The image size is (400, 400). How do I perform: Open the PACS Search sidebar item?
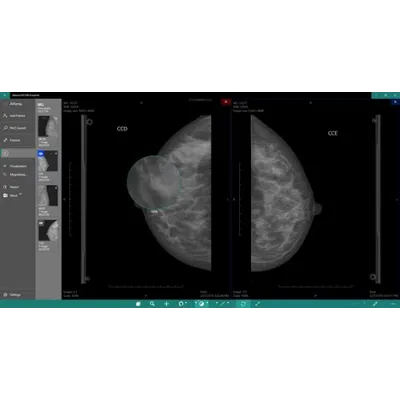(x=17, y=128)
